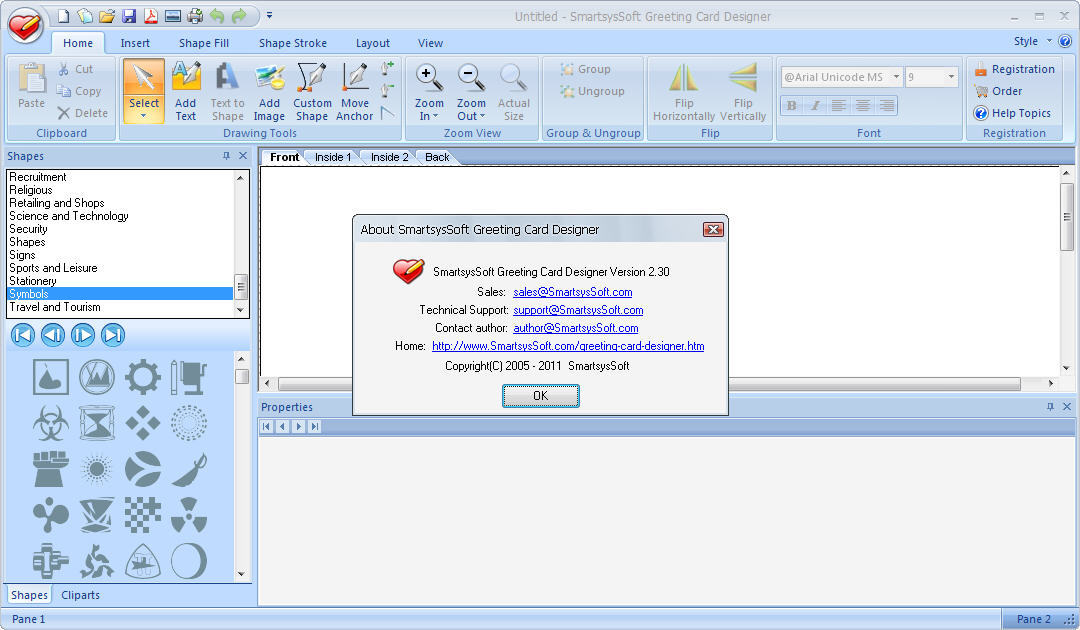
Task: Flip the shape horizontally
Action: pos(682,91)
